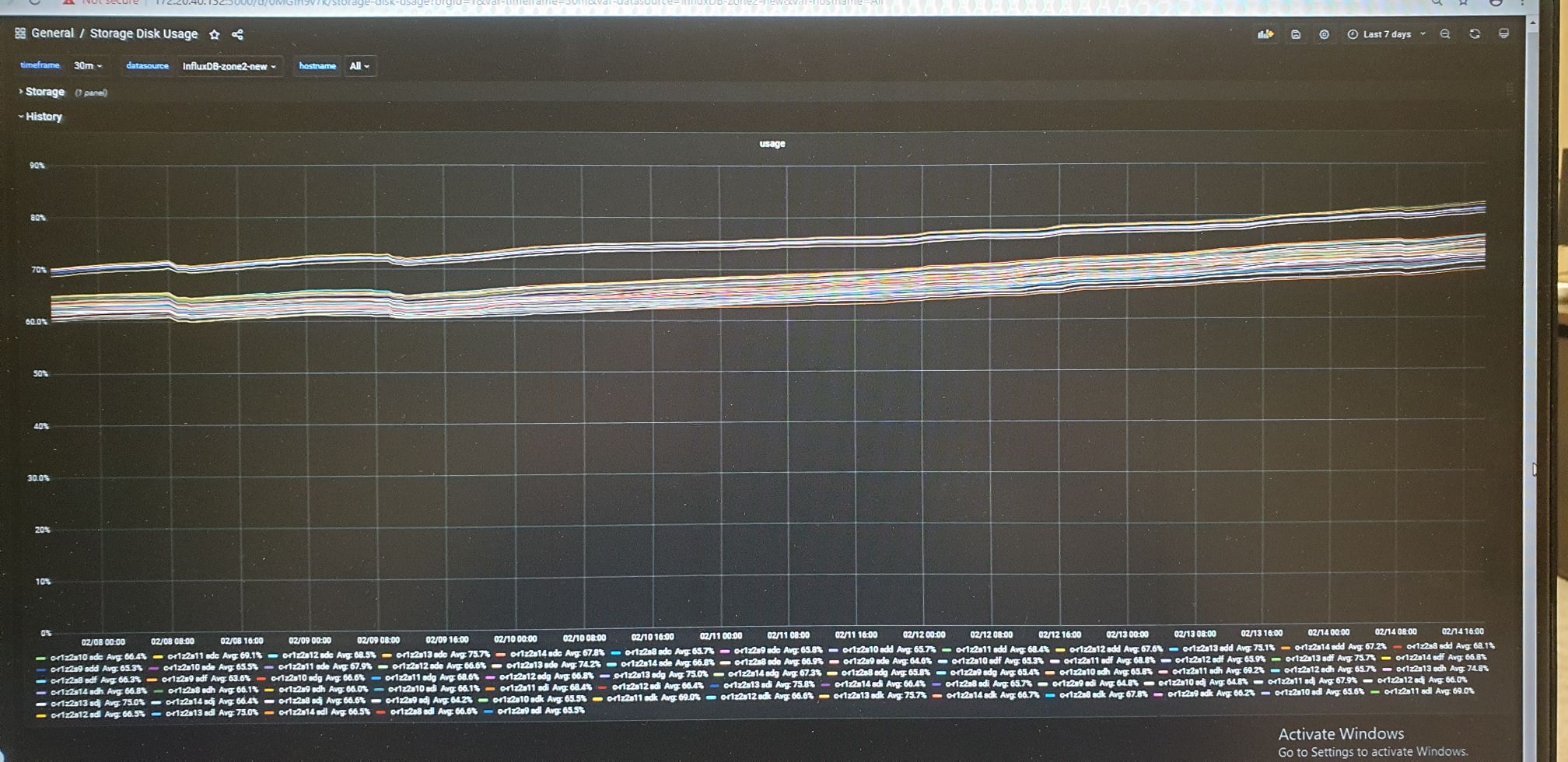Open the datasource InfluxDB-zone2-new dropdown
Image resolution: width=1568 pixels, height=762 pixels.
[x=229, y=66]
